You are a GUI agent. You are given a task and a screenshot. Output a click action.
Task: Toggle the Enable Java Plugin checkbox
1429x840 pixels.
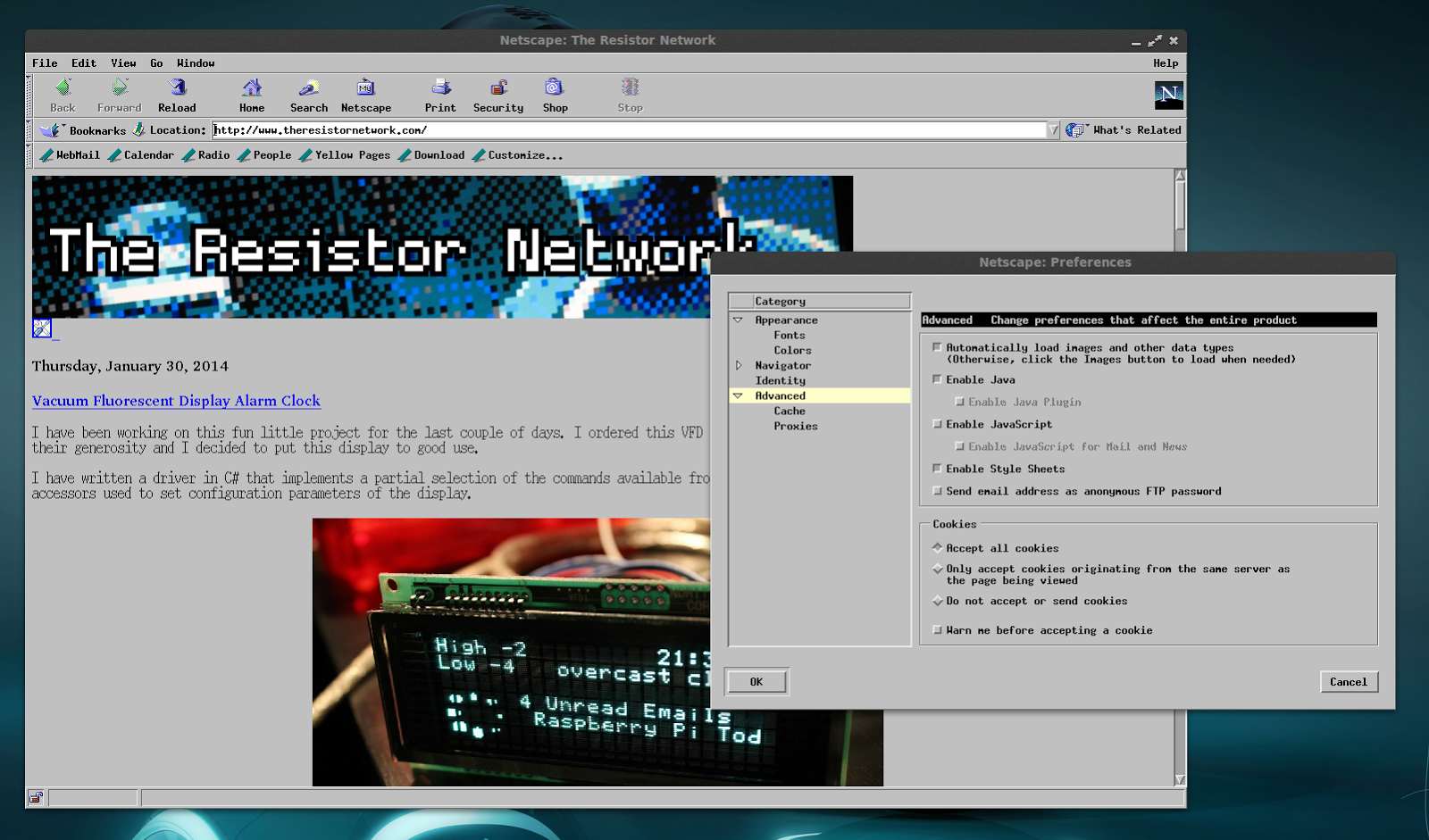tap(959, 402)
